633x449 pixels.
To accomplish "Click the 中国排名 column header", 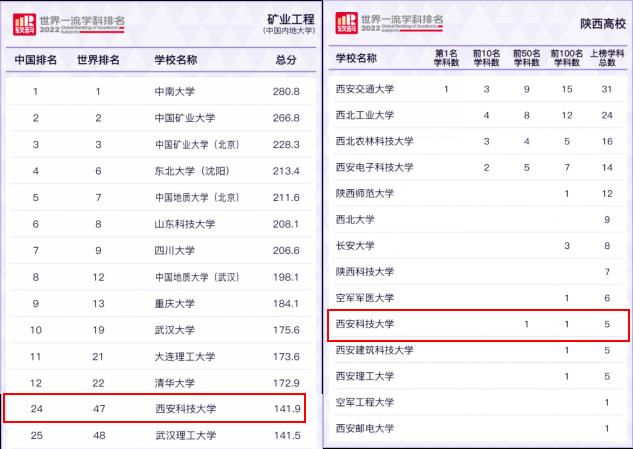I will [x=35, y=60].
